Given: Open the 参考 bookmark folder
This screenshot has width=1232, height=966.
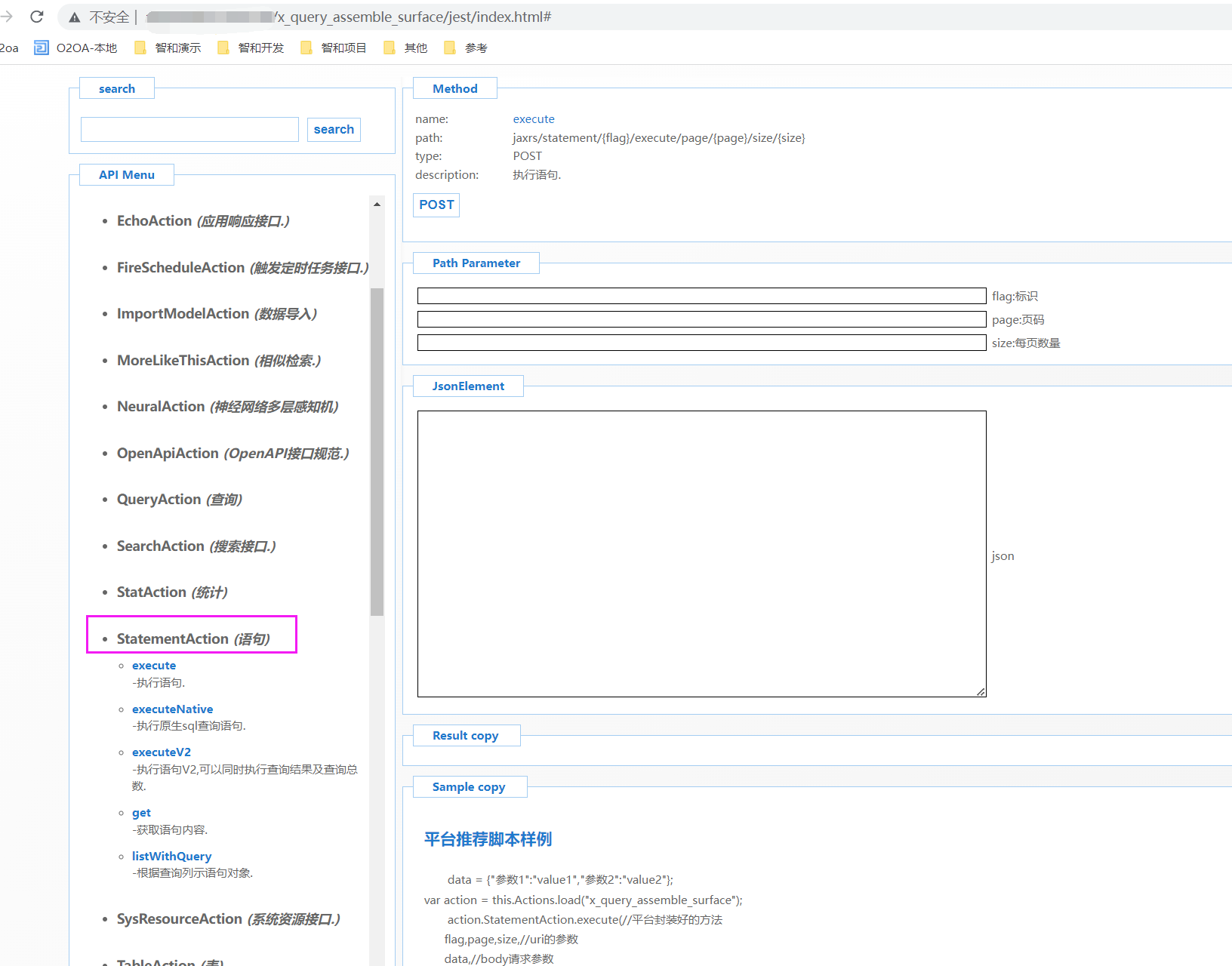Looking at the screenshot, I should pyautogui.click(x=466, y=48).
